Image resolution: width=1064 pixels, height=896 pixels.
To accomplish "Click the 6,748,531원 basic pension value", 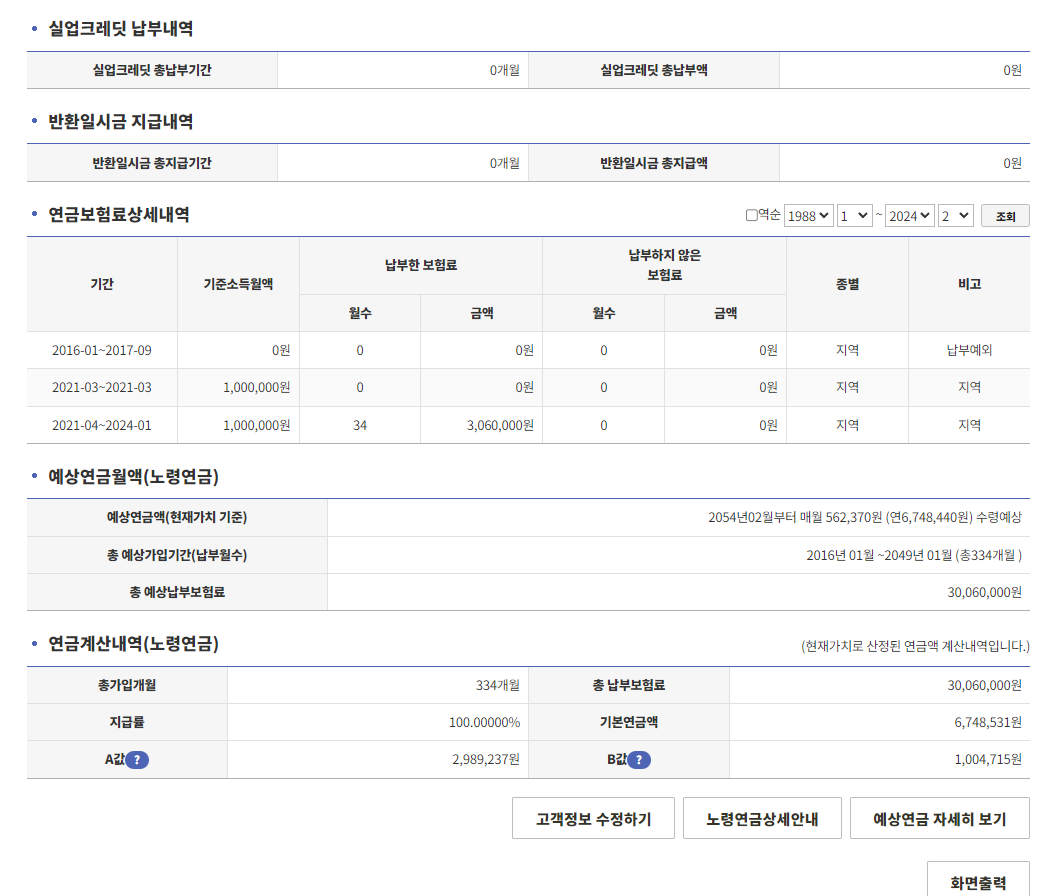I will click(x=988, y=722).
